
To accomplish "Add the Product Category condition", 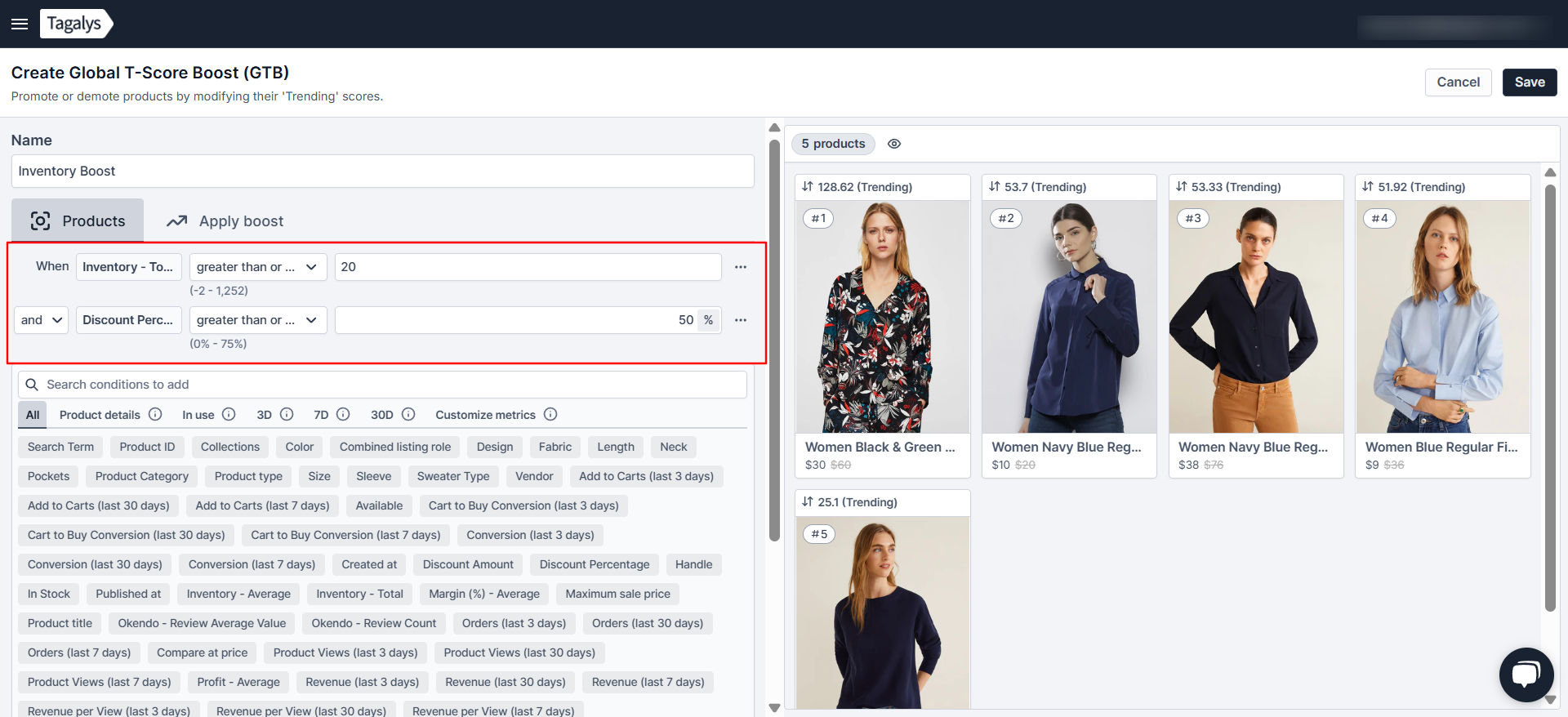I will [x=142, y=476].
